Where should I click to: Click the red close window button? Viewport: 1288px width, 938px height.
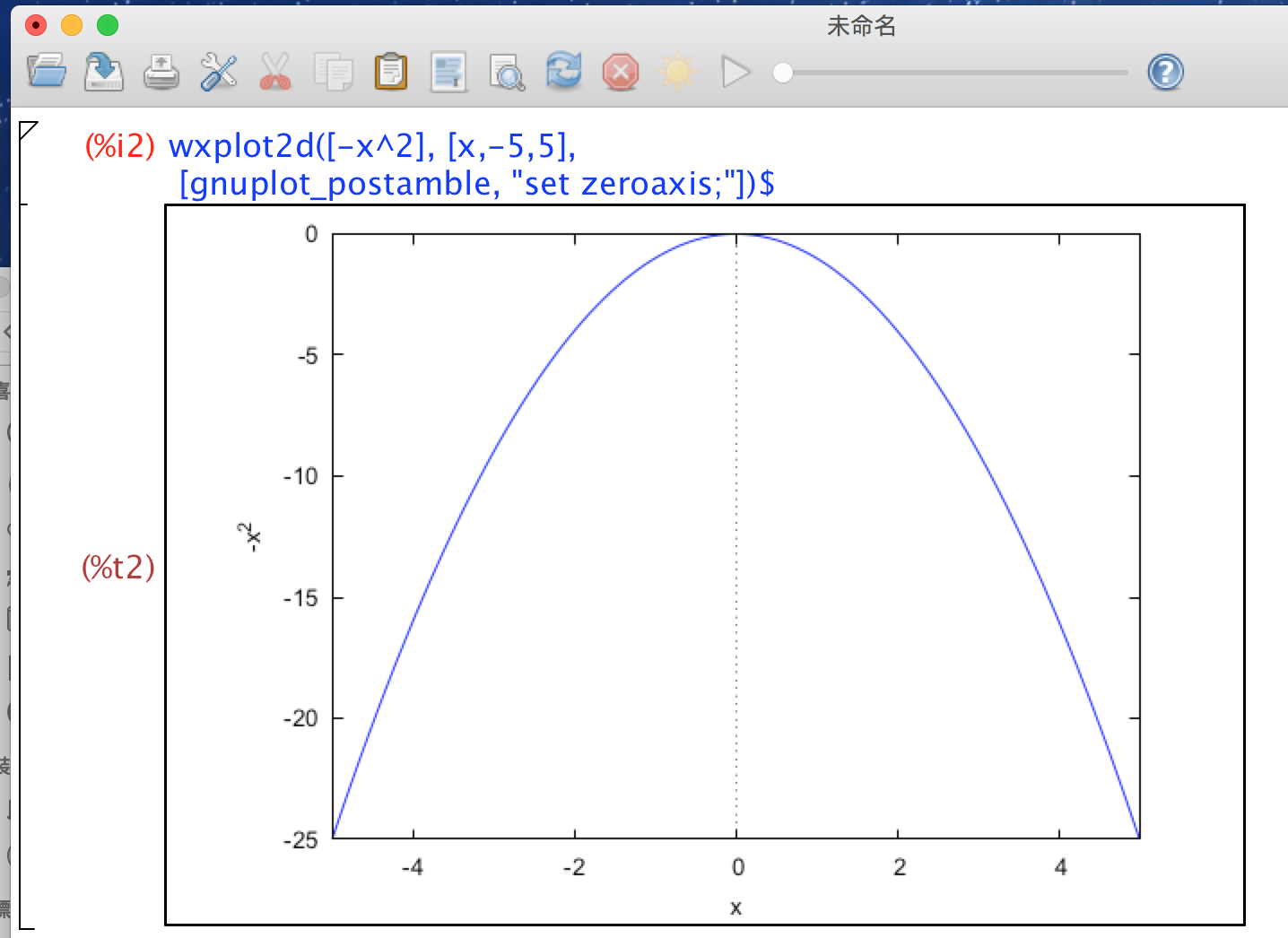point(36,25)
